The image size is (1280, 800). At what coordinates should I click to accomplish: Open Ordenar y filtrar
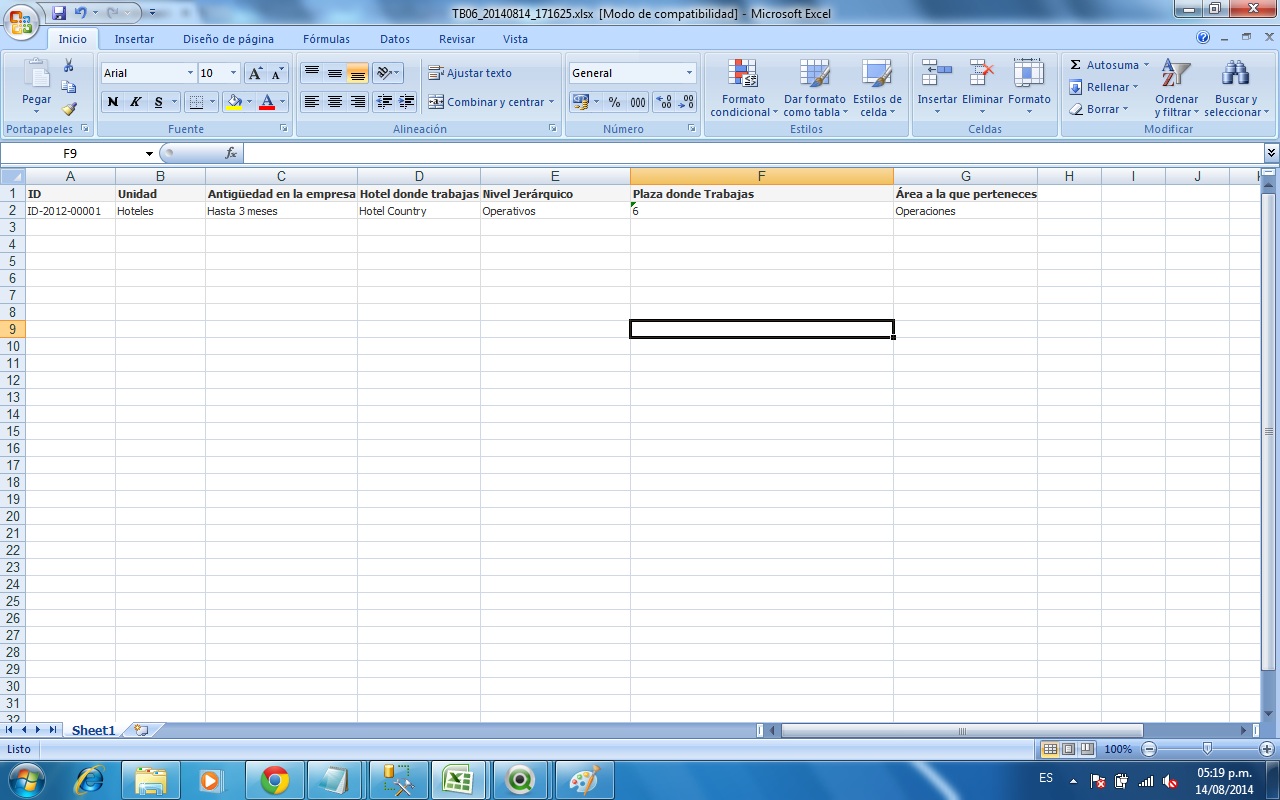[1176, 88]
